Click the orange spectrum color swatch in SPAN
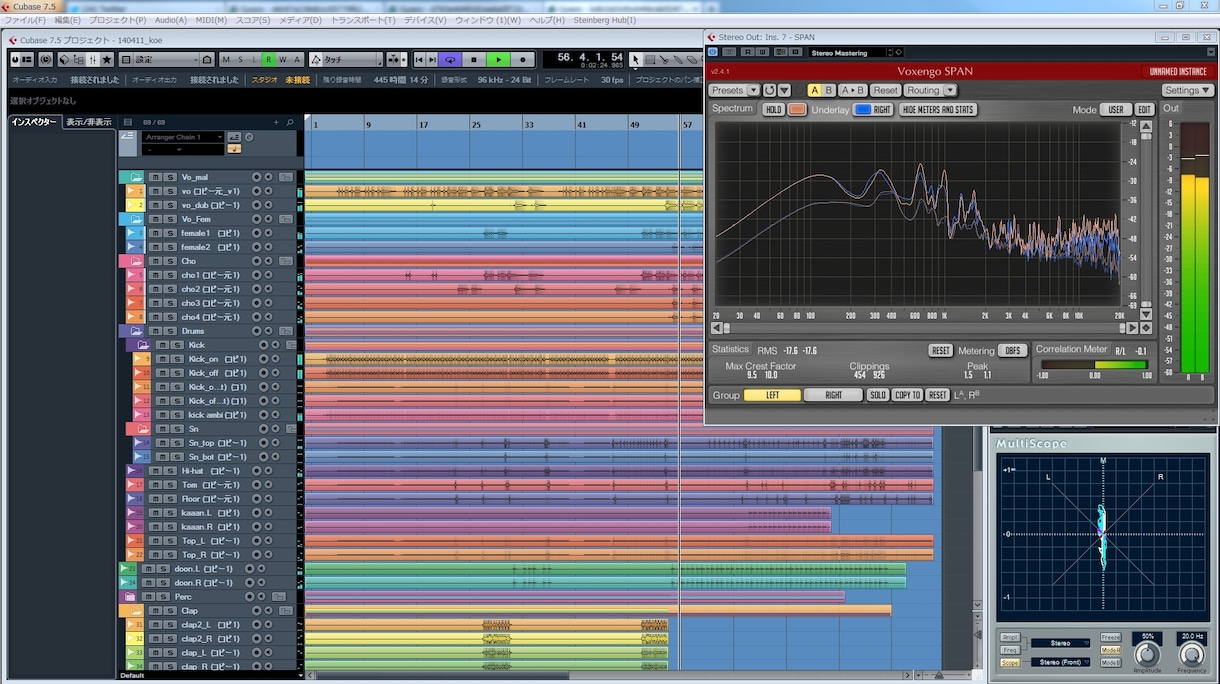 click(x=797, y=110)
